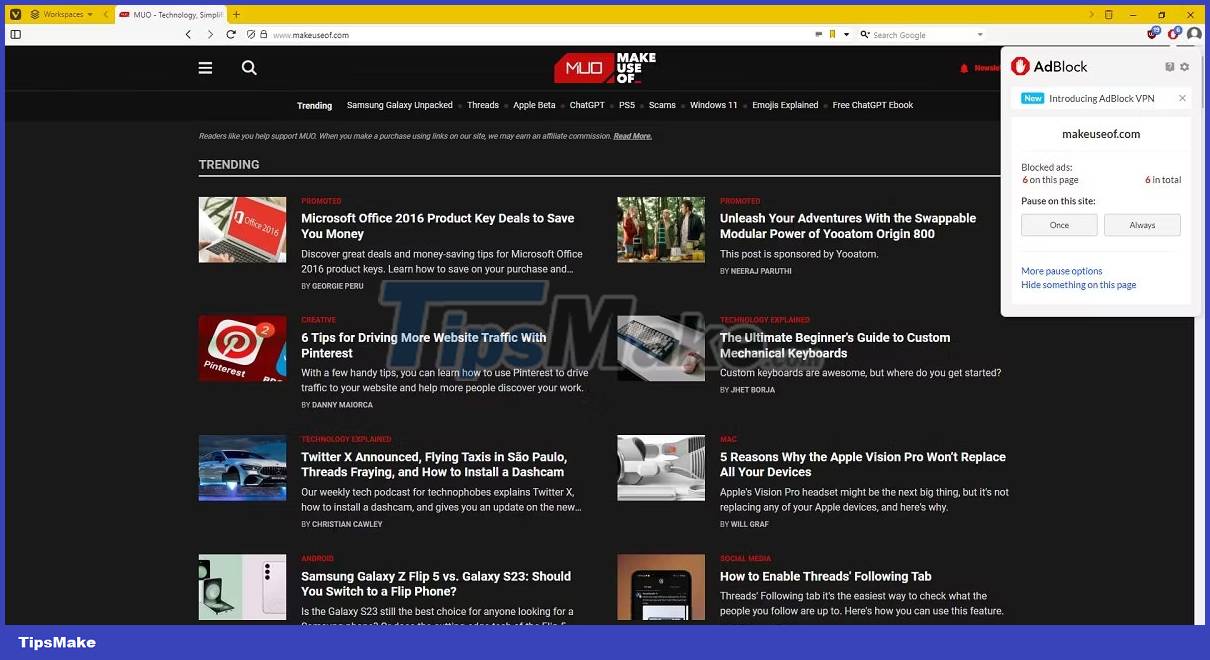Open the user profile avatar icon
Screen dimensions: 1210x660
pyautogui.click(x=1194, y=34)
